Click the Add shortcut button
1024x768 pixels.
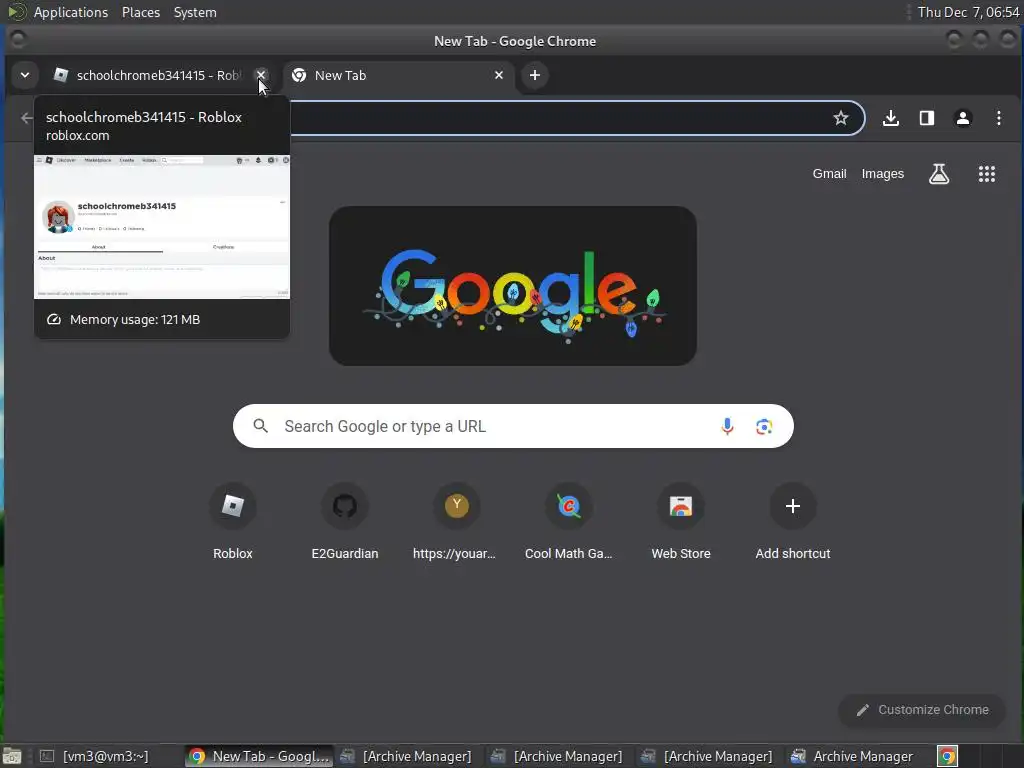point(793,522)
